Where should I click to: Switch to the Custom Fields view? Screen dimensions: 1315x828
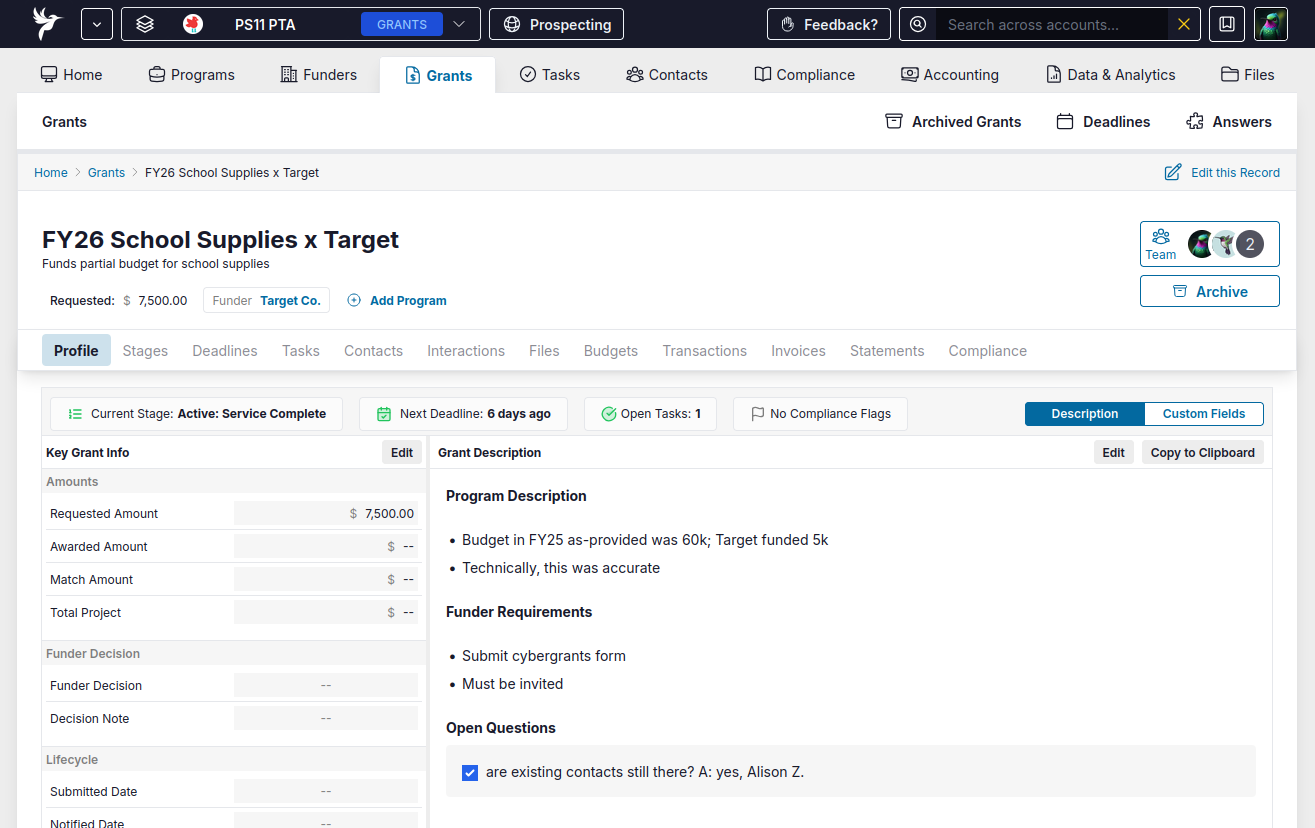tap(1203, 414)
